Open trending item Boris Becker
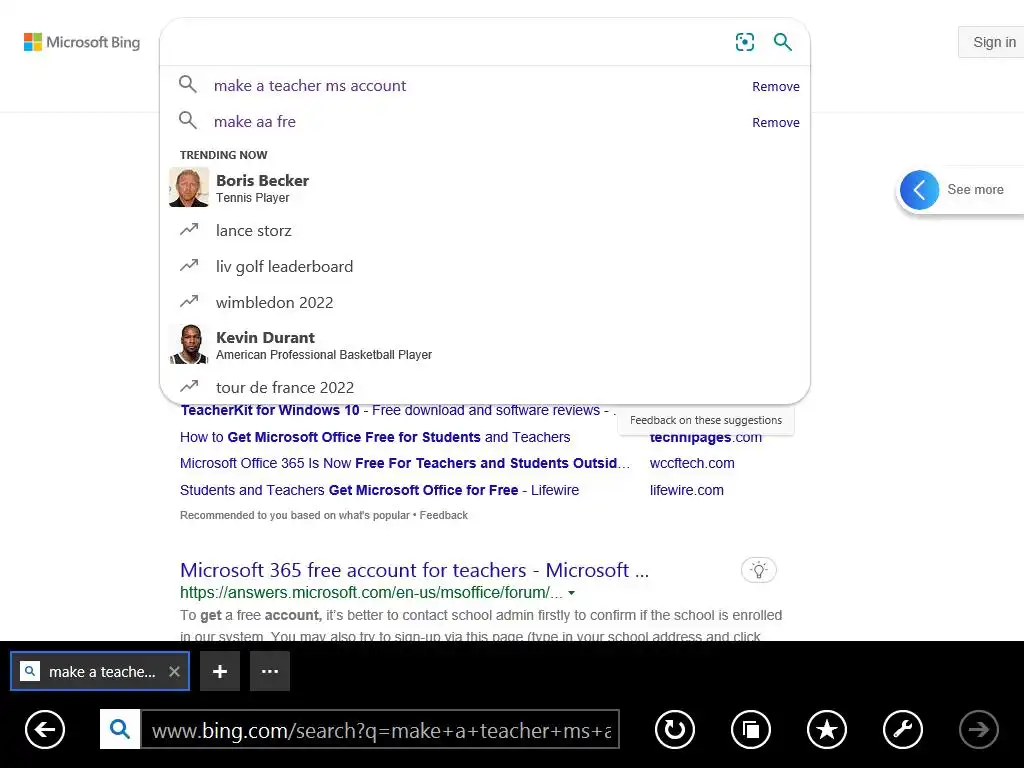Screen dimensions: 1024x768 click(485, 188)
